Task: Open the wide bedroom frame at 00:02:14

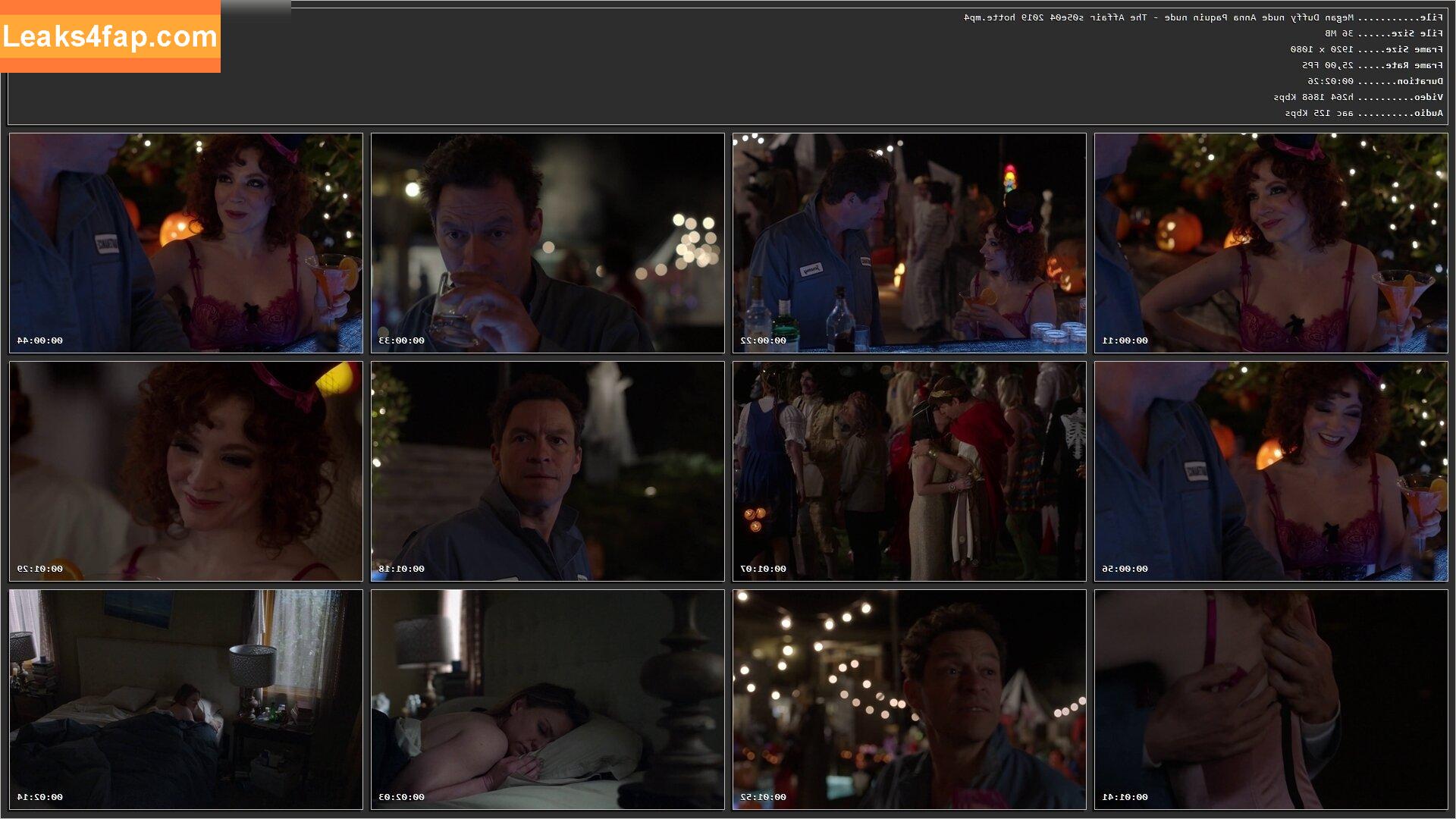Action: 186,699
